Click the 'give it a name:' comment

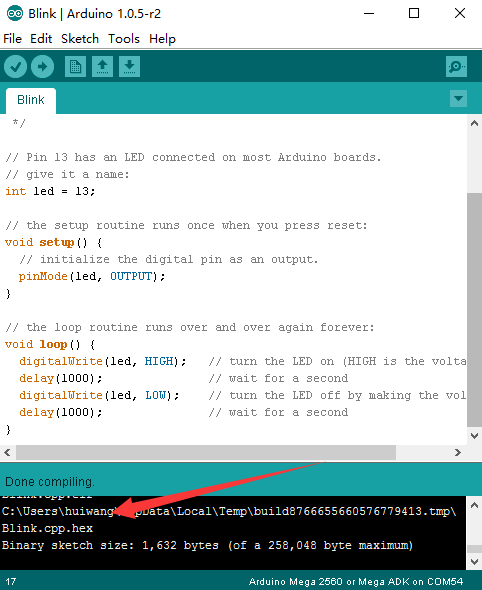pos(67,174)
